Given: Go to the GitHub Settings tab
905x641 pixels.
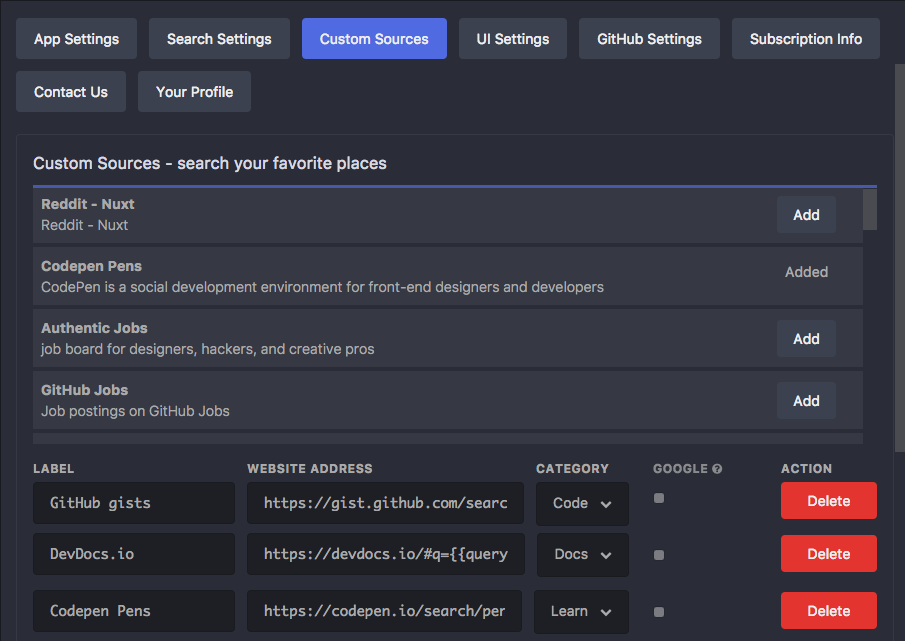Looking at the screenshot, I should point(649,39).
